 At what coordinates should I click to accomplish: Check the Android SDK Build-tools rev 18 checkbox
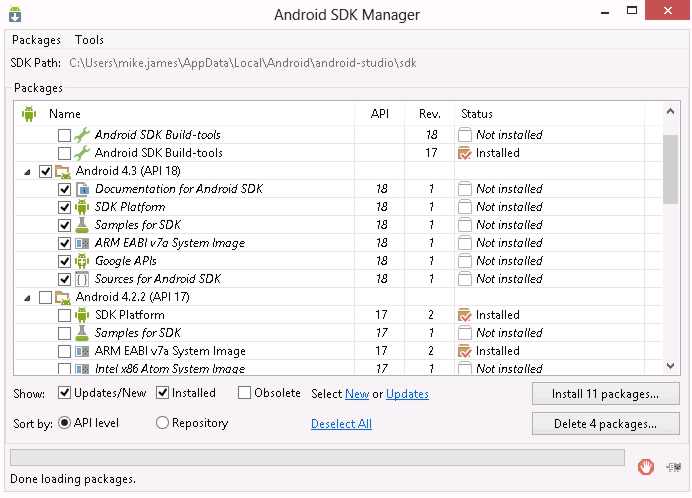coord(64,135)
